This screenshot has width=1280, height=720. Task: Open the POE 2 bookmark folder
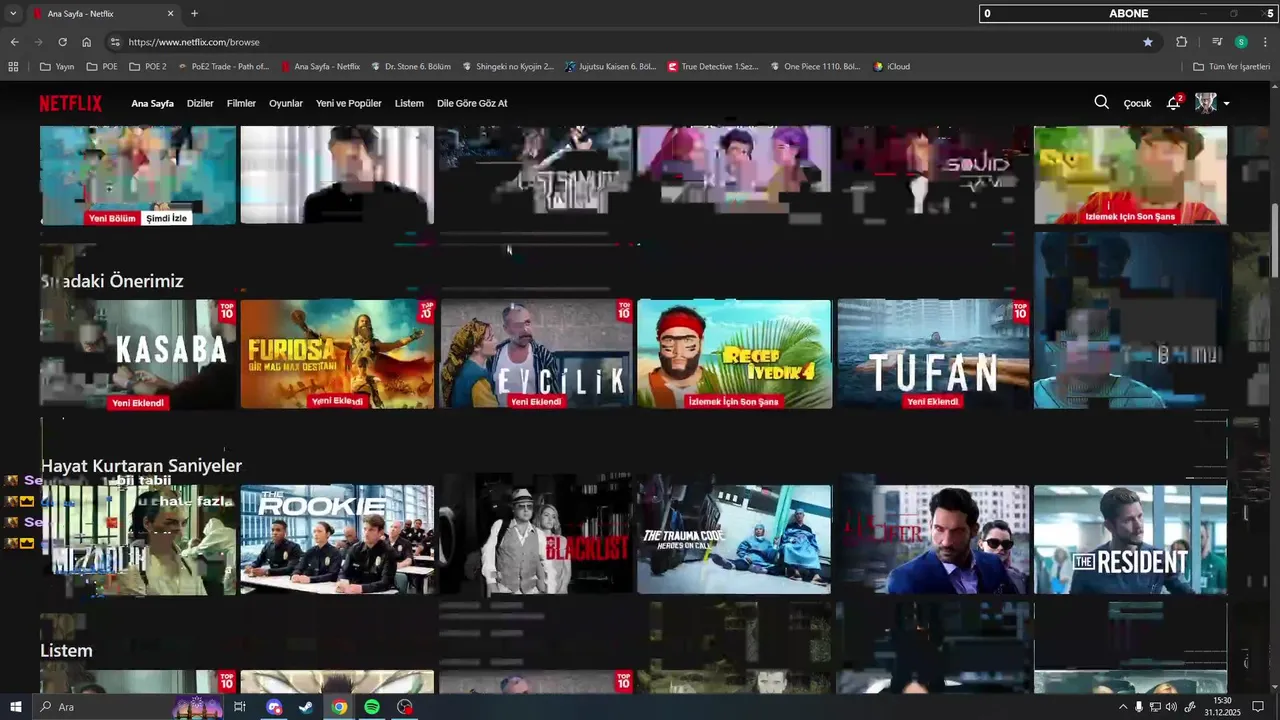click(x=147, y=67)
